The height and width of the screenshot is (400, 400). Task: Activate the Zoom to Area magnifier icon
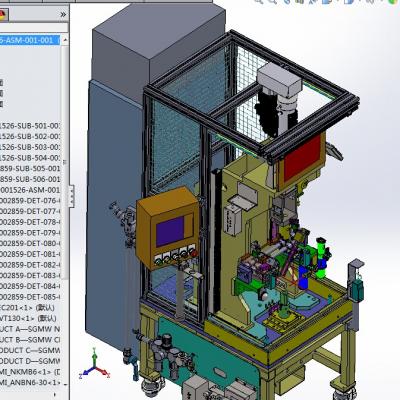point(273,2)
